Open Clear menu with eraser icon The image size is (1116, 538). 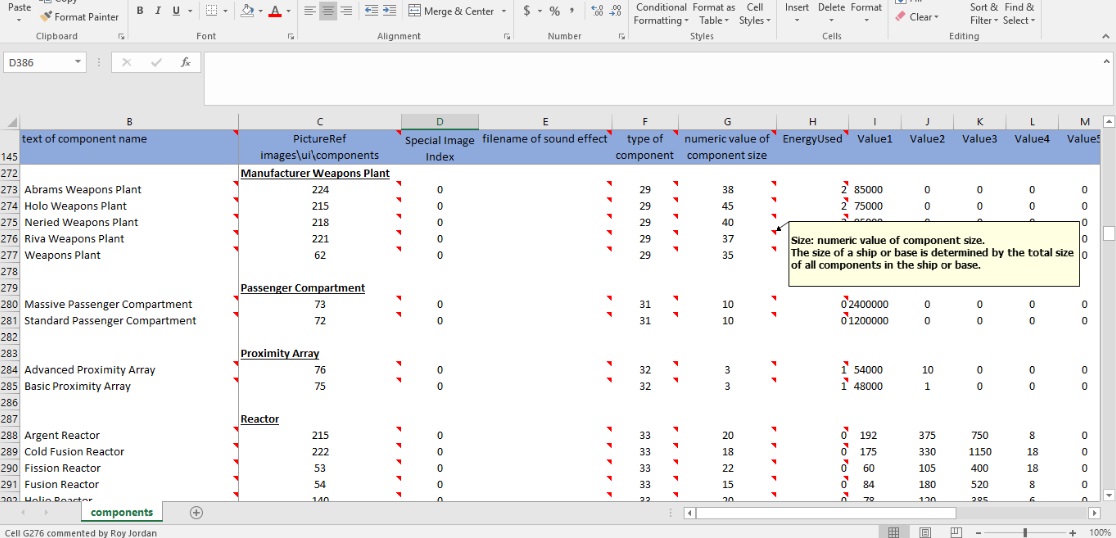tap(917, 16)
